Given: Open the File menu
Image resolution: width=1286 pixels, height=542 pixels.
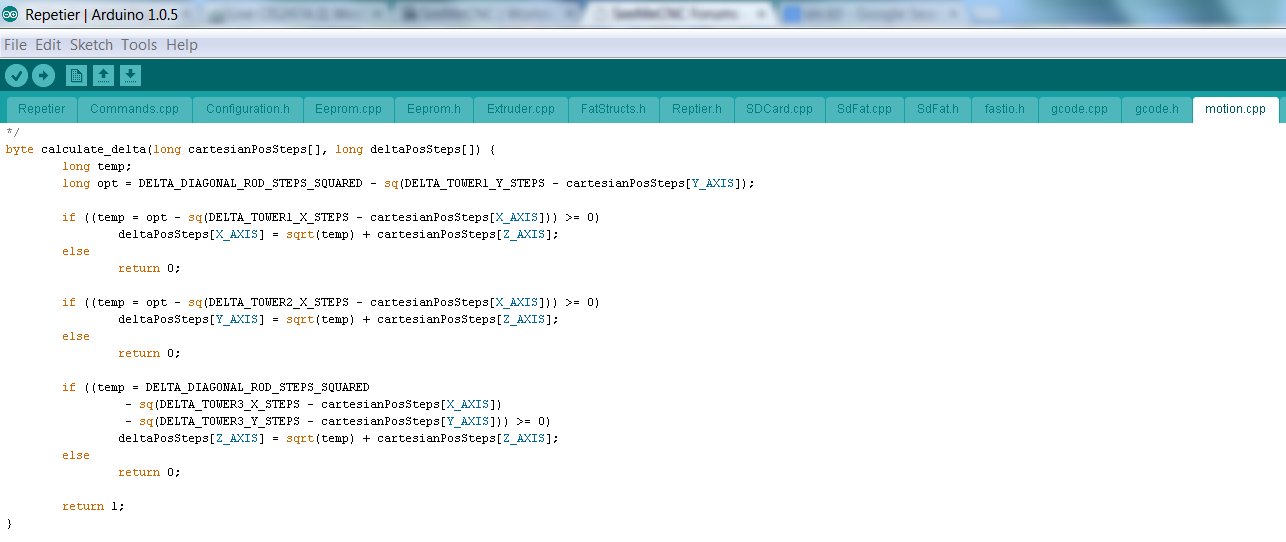Looking at the screenshot, I should [15, 45].
